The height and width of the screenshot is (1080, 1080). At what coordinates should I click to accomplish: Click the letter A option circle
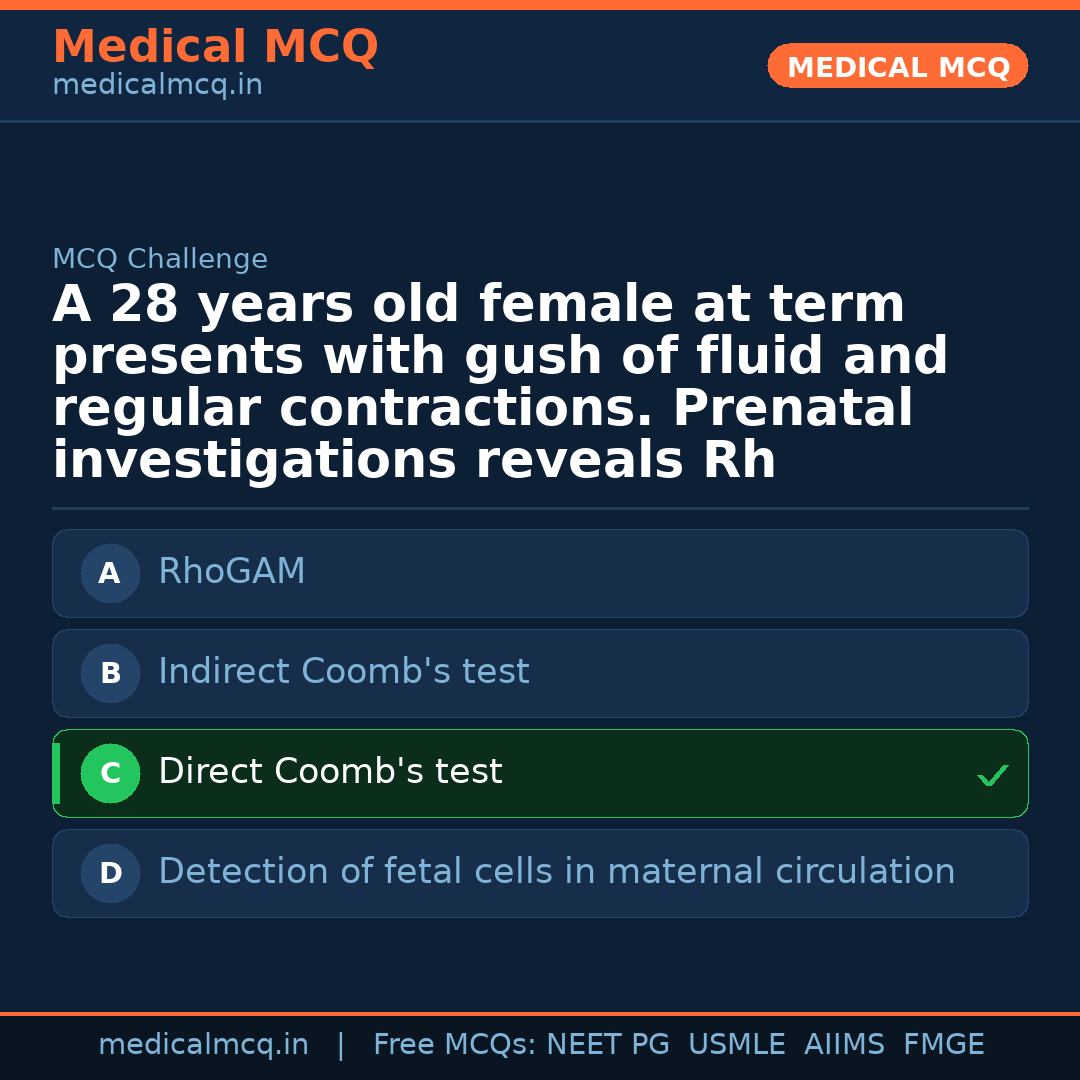click(110, 573)
